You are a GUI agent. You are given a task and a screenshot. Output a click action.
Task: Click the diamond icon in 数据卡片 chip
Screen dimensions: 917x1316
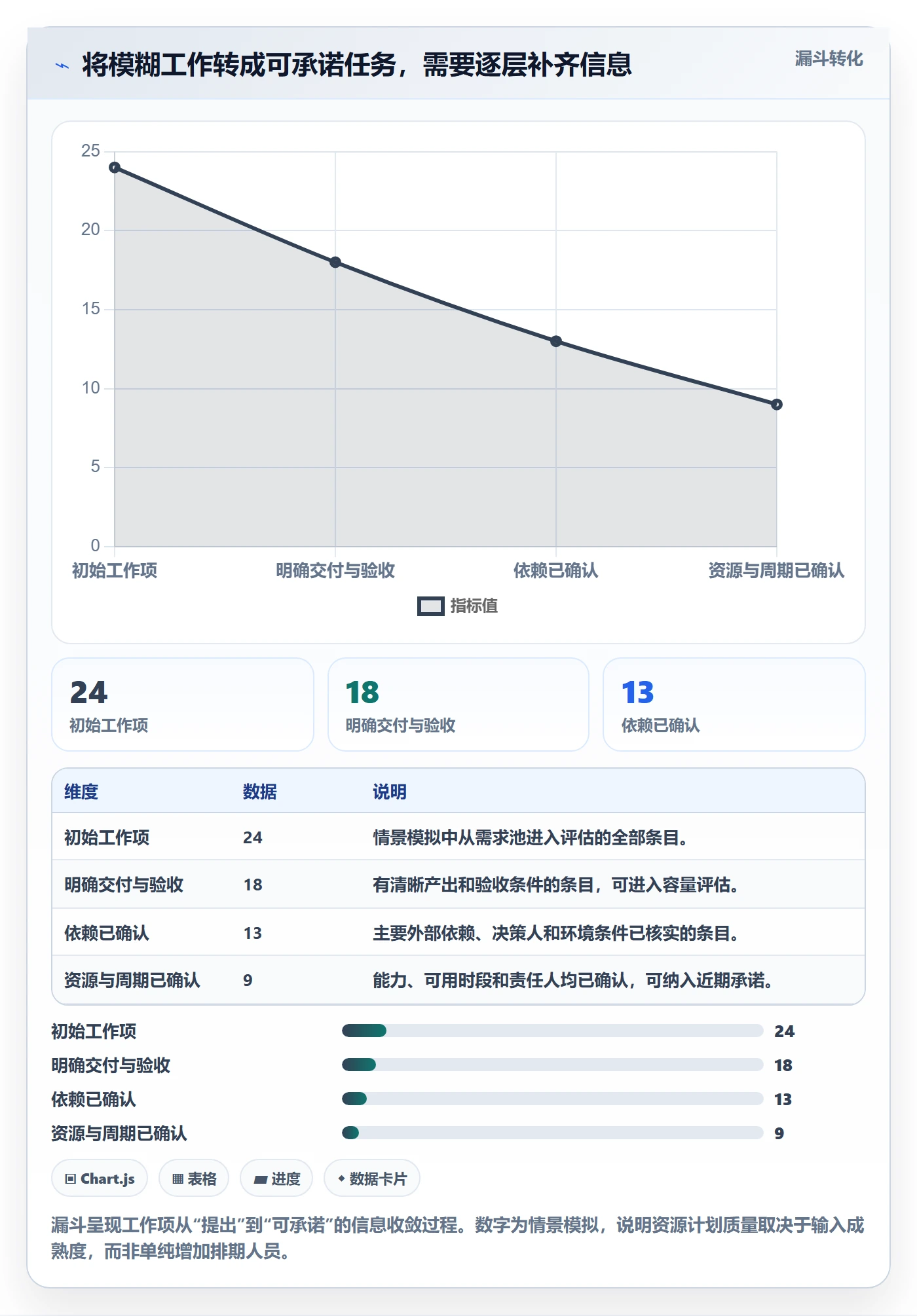click(x=341, y=1179)
